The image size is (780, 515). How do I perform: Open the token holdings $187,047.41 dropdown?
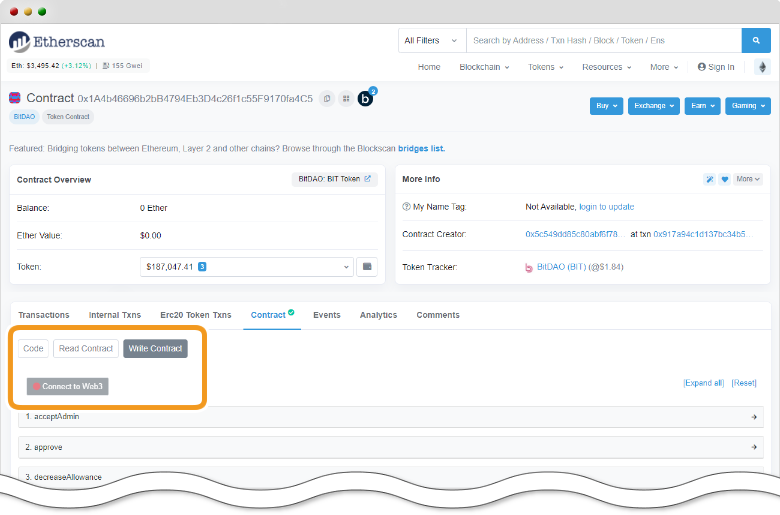click(x=247, y=267)
